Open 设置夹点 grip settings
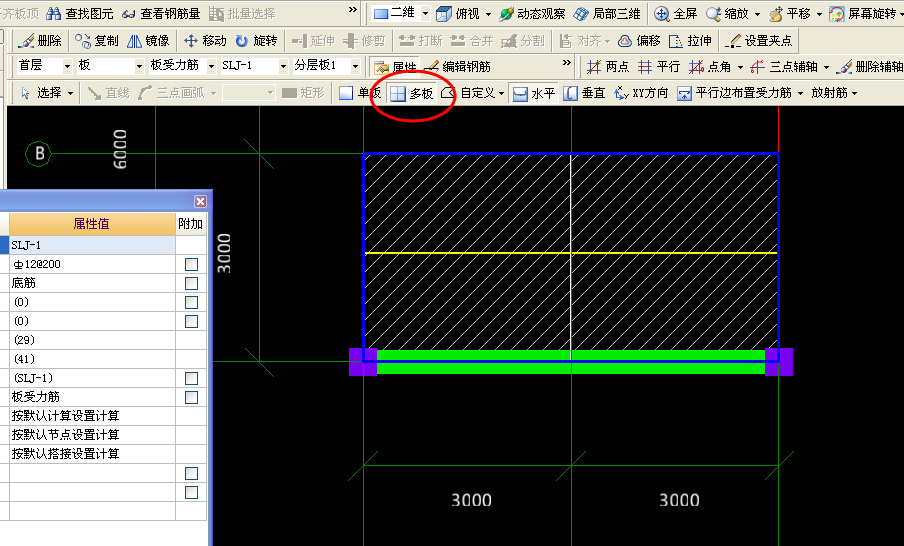Image resolution: width=904 pixels, height=546 pixels. 759,41
